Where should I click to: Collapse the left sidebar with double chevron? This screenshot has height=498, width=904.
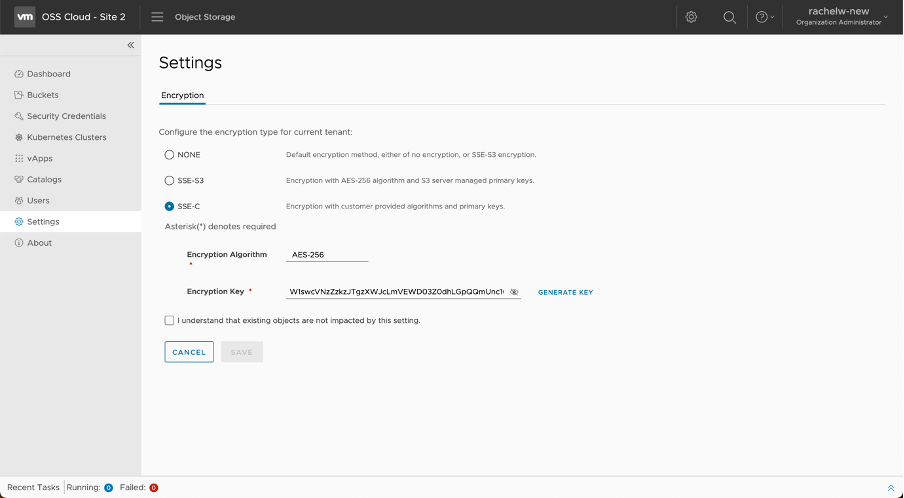(x=130, y=46)
